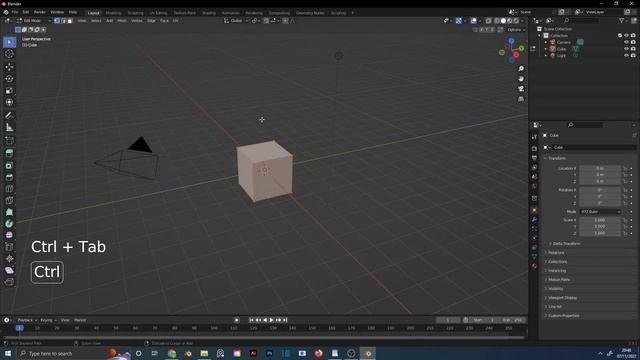Screen dimensions: 640x360
Task: Switch to solid viewport shading
Action: (x=503, y=21)
